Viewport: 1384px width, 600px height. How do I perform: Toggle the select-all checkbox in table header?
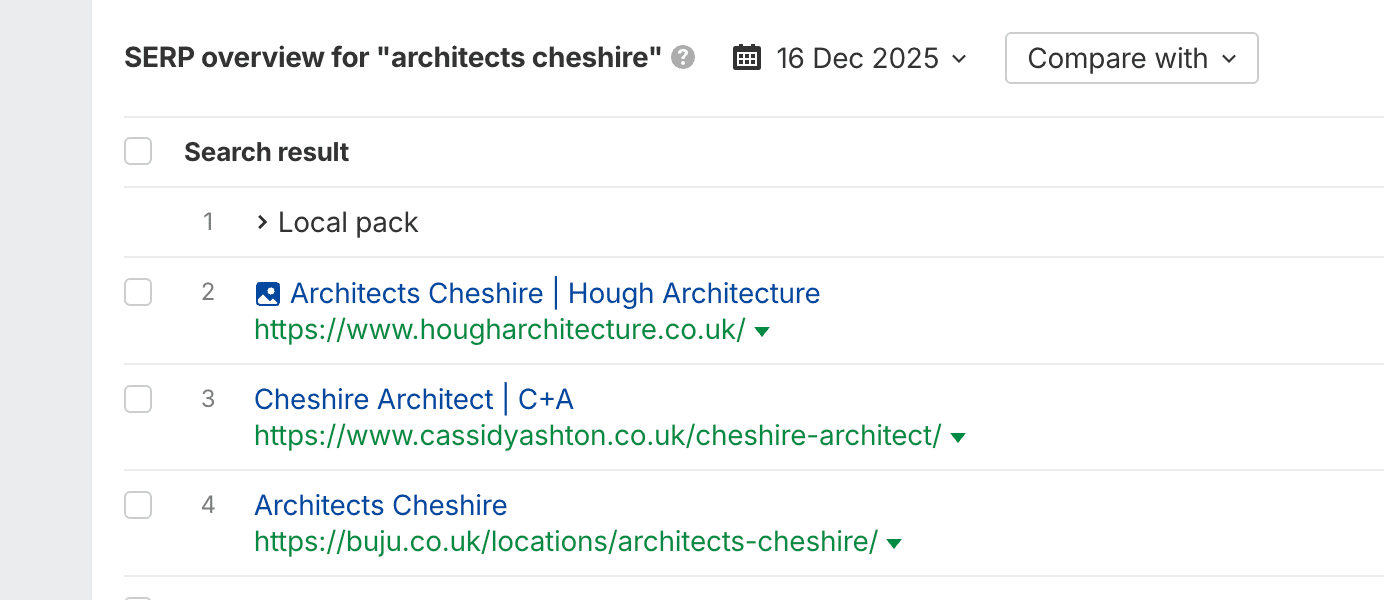click(x=138, y=152)
